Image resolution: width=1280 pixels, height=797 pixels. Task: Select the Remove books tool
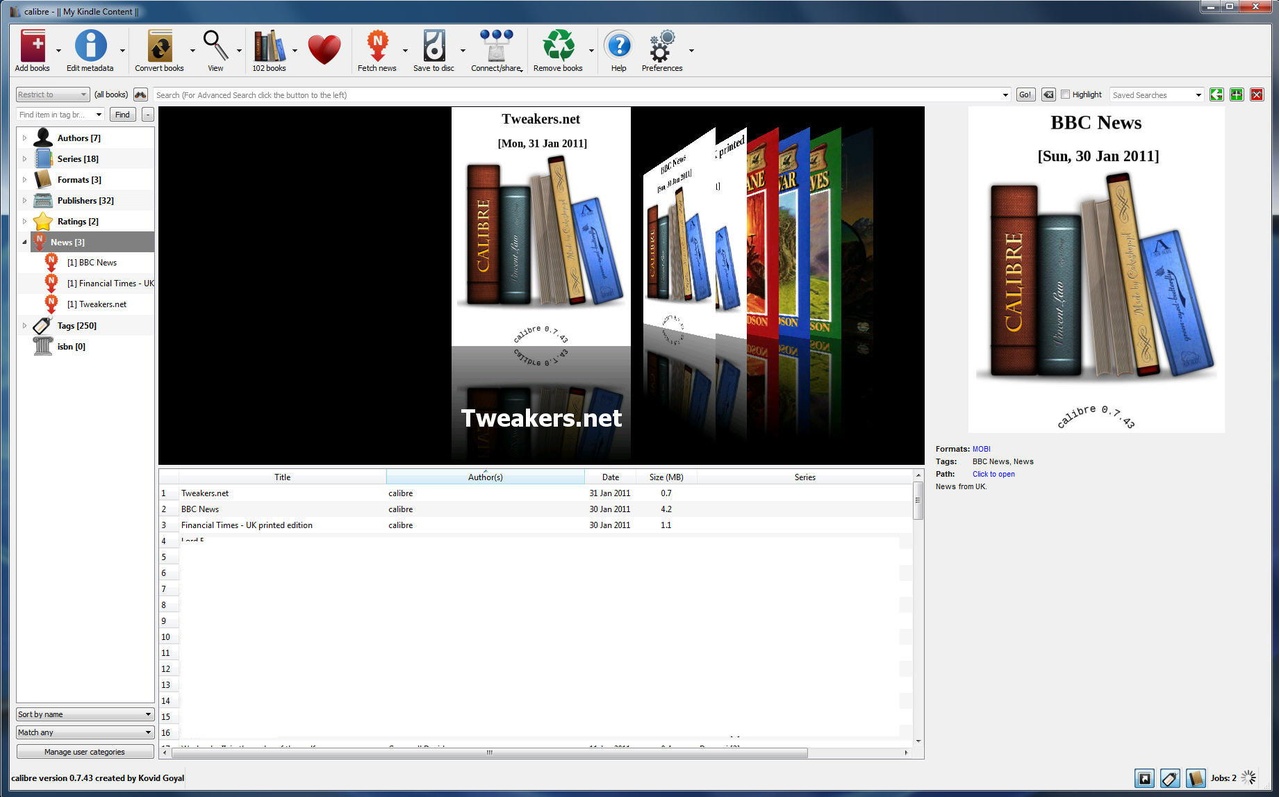point(558,45)
